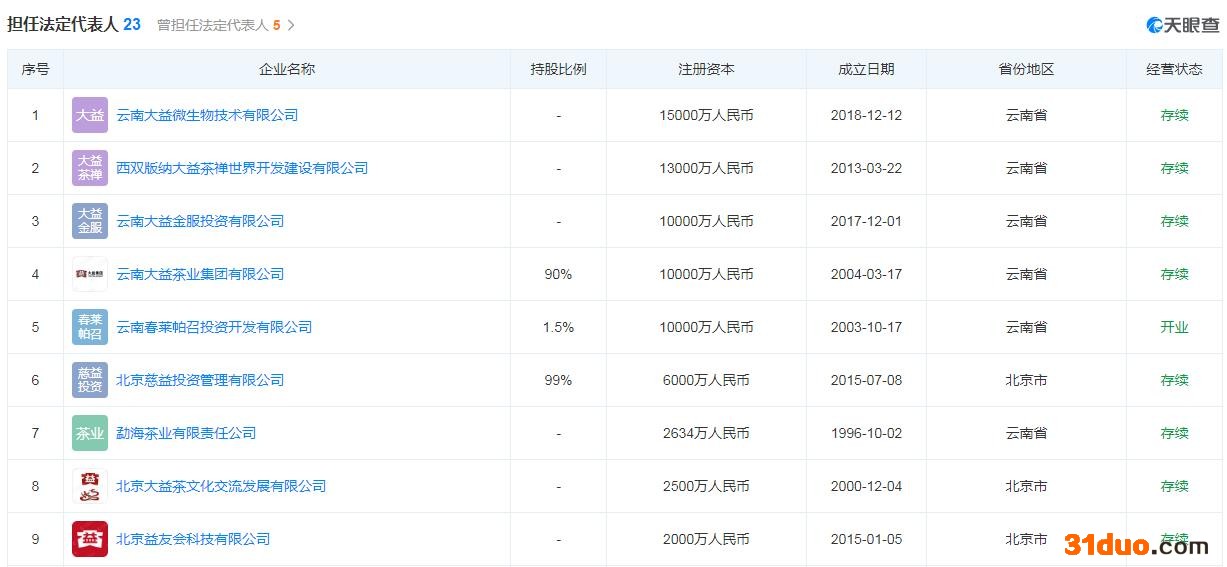Click the 大益茶禅 company logo icon

(x=89, y=168)
